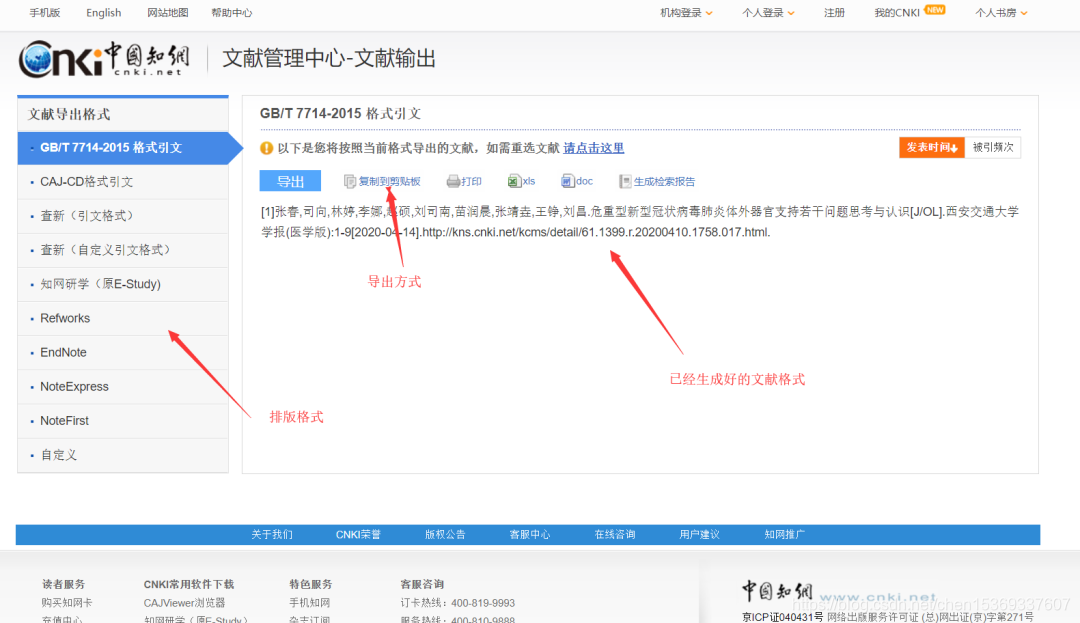Export as doc file icon
Screen dimensions: 1080x623
pyautogui.click(x=567, y=181)
